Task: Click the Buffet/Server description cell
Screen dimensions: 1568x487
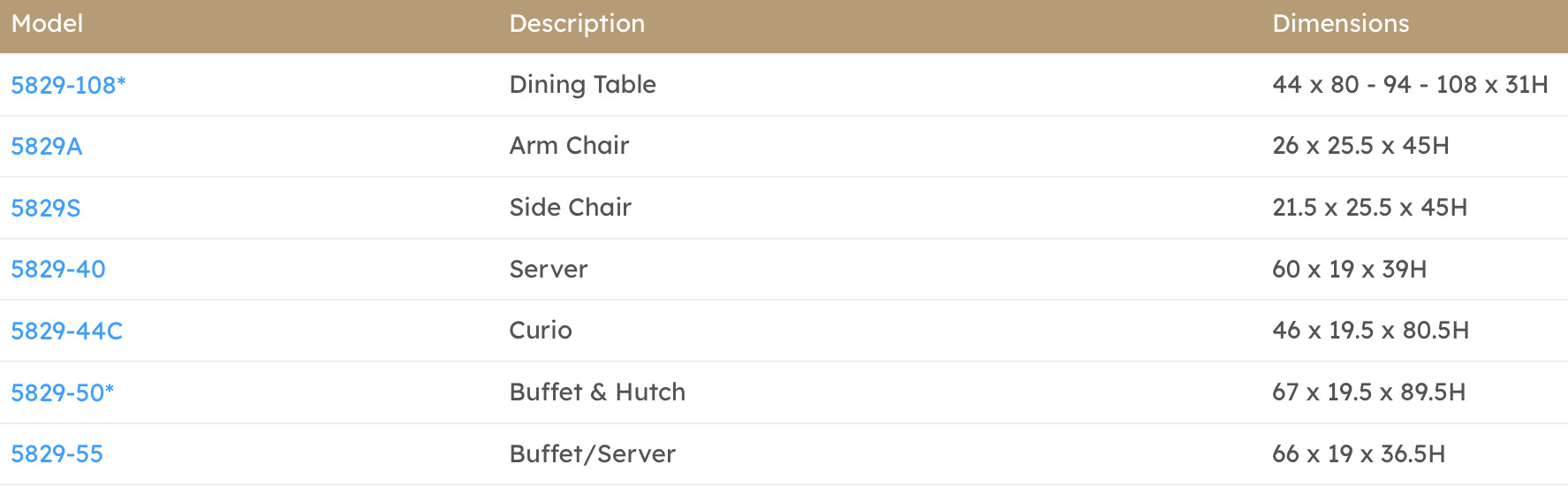Action: pos(592,453)
